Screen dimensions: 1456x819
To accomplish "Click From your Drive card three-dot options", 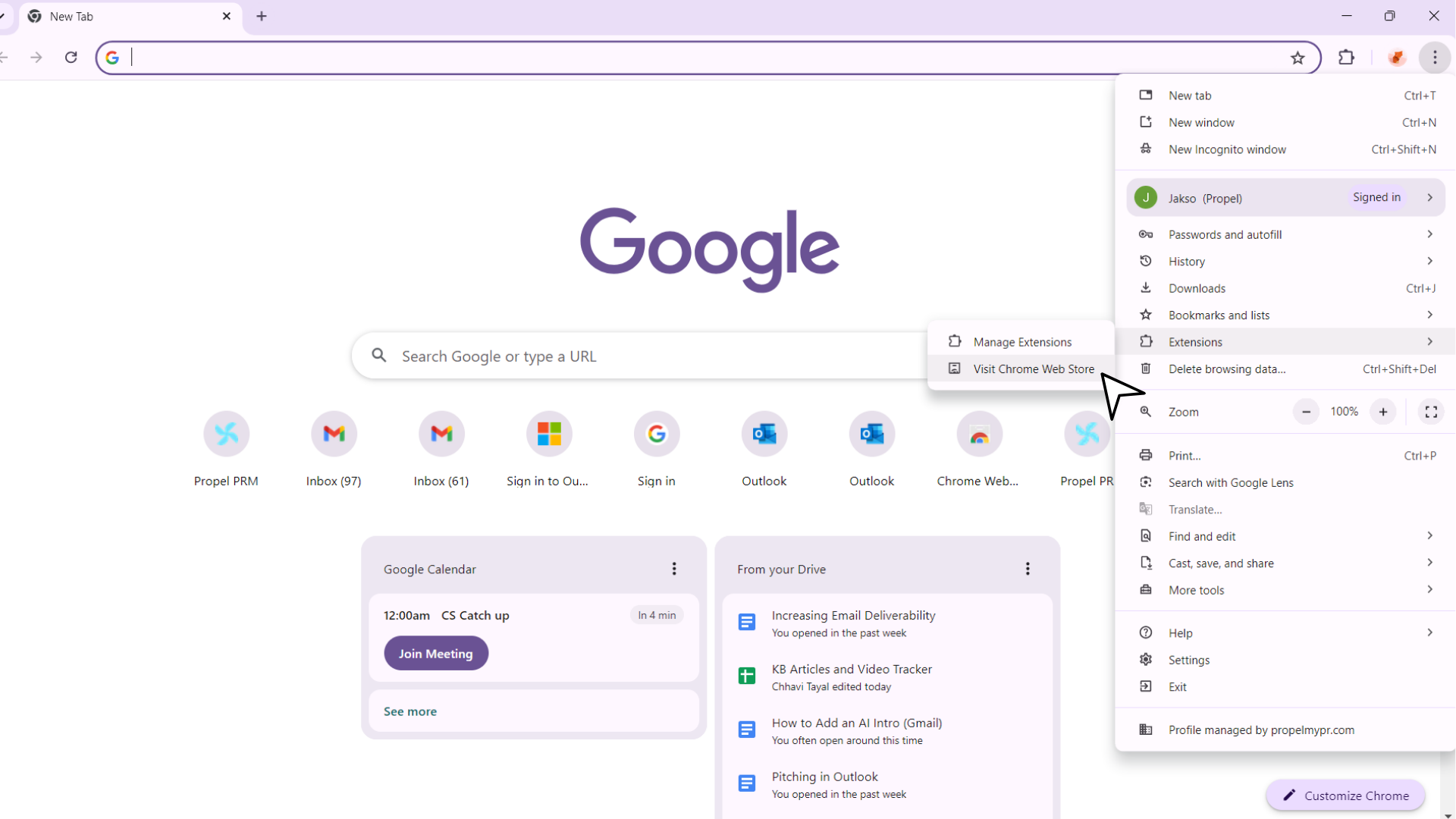I will pyautogui.click(x=1028, y=569).
